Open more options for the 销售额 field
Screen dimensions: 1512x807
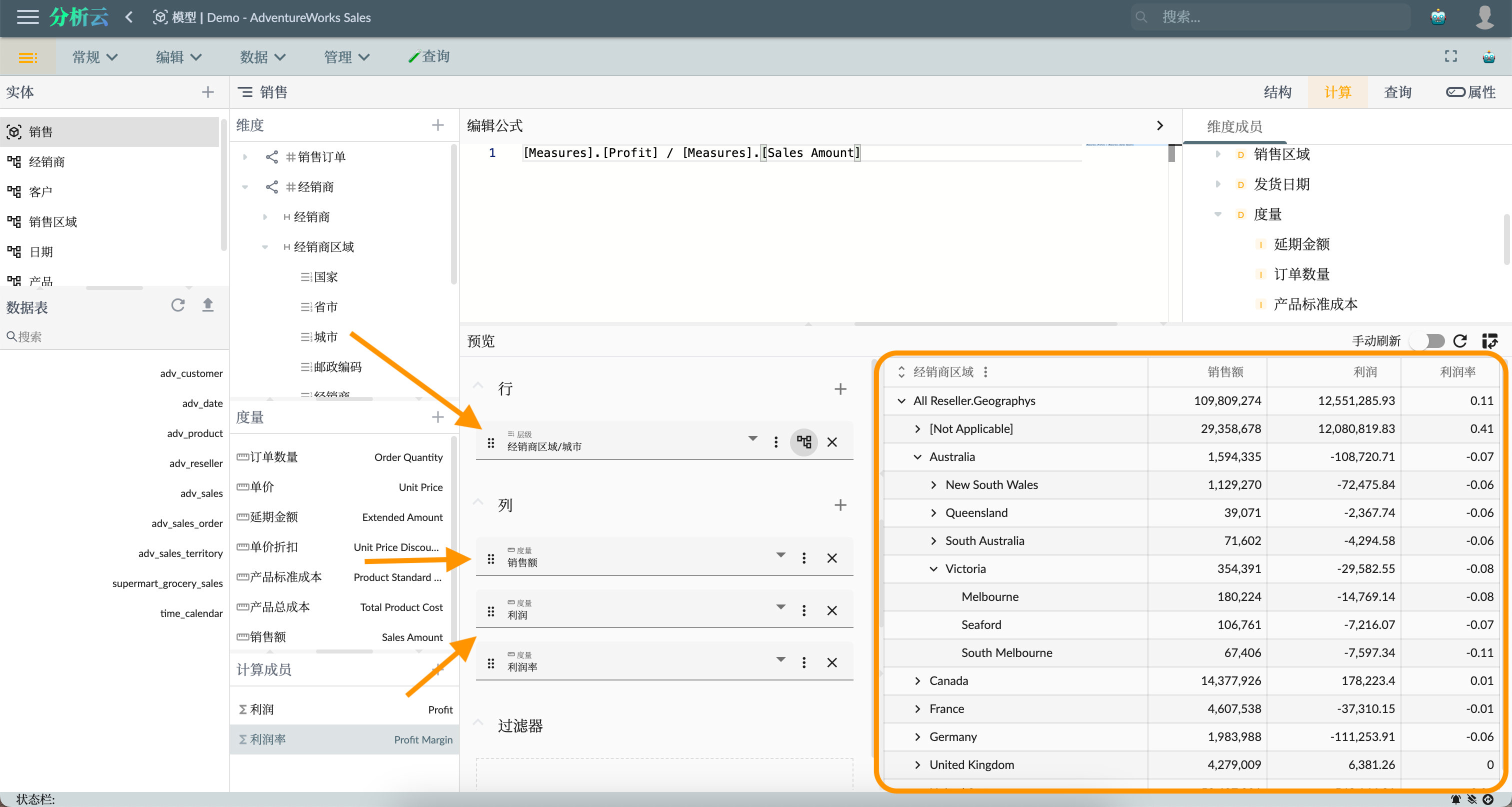[803, 558]
